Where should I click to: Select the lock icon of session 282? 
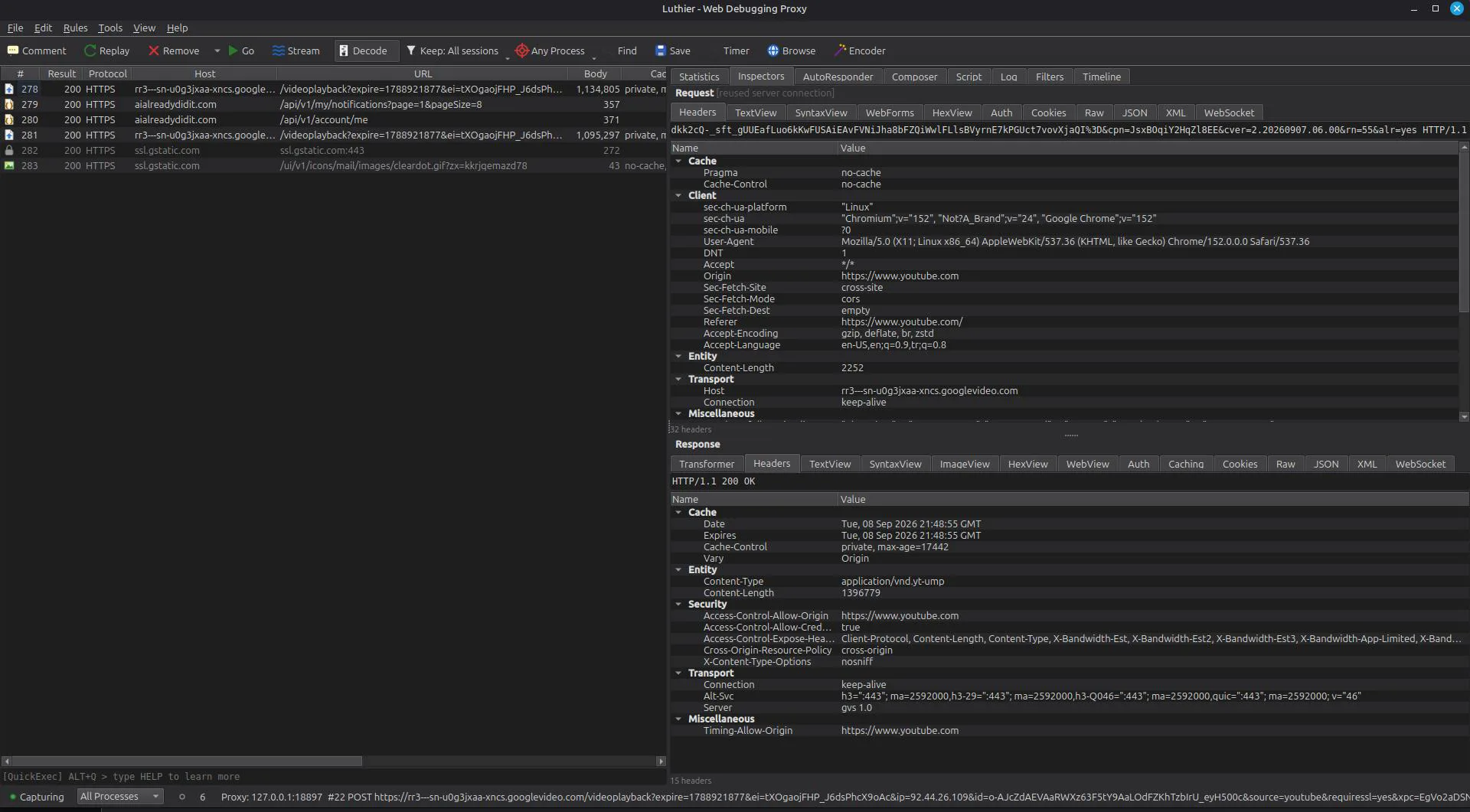pos(9,150)
